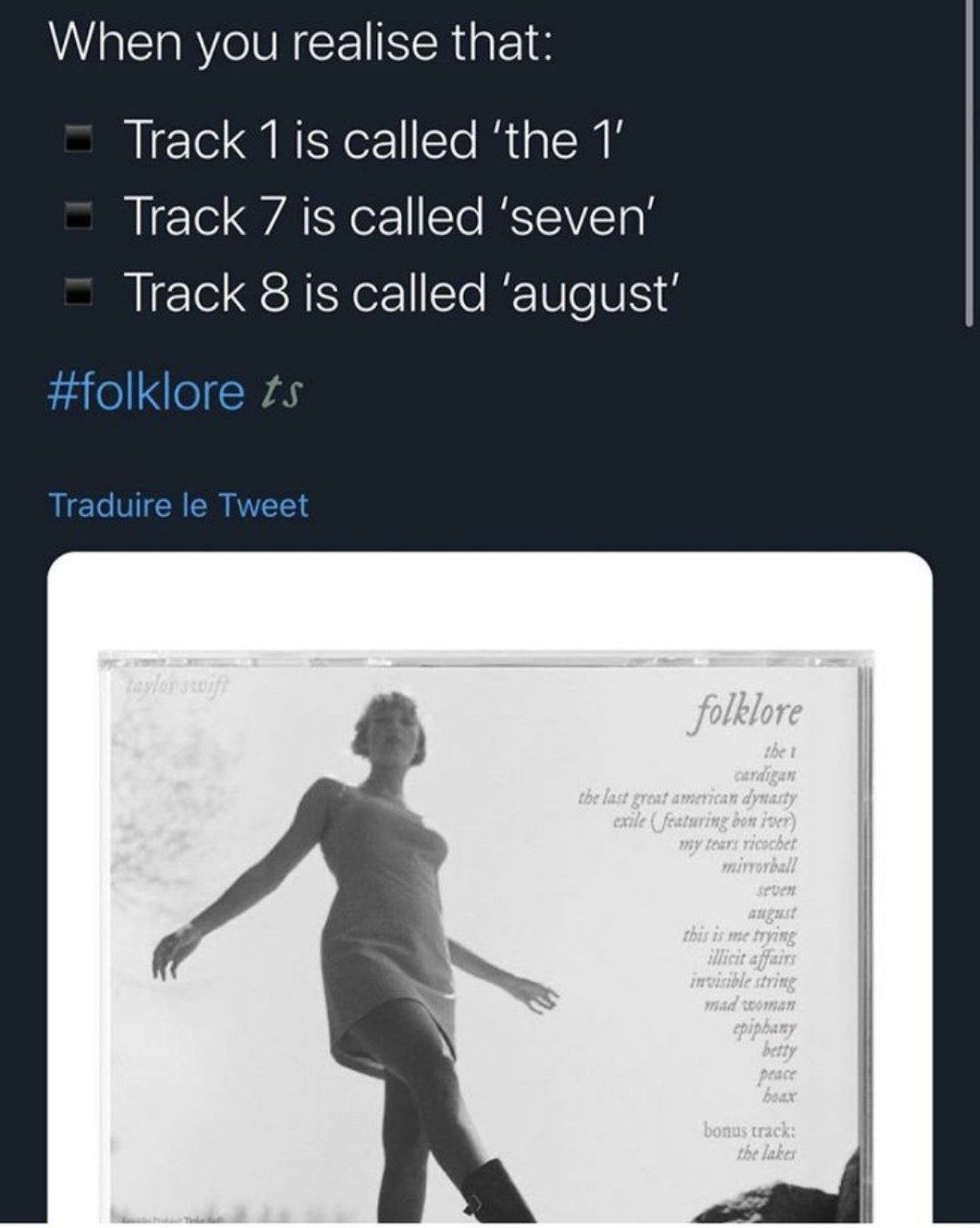
Task: Open the #folklore hashtag
Action: coord(144,392)
